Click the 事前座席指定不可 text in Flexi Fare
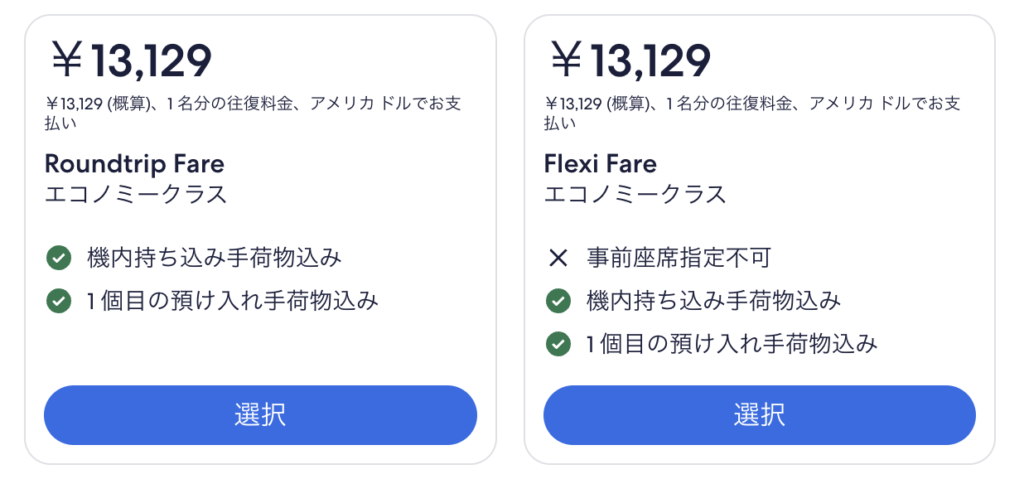 click(678, 258)
